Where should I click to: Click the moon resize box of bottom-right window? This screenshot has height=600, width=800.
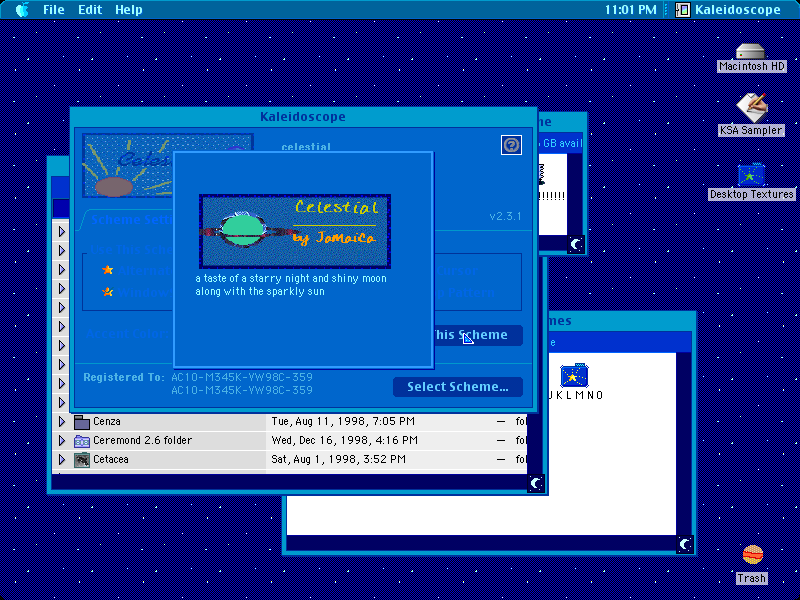(685, 544)
